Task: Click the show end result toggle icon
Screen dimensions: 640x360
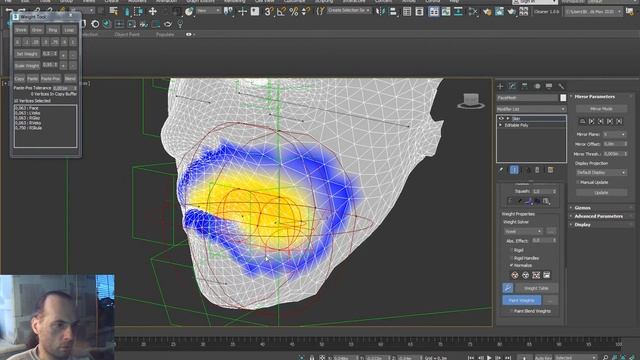Action: tap(514, 170)
